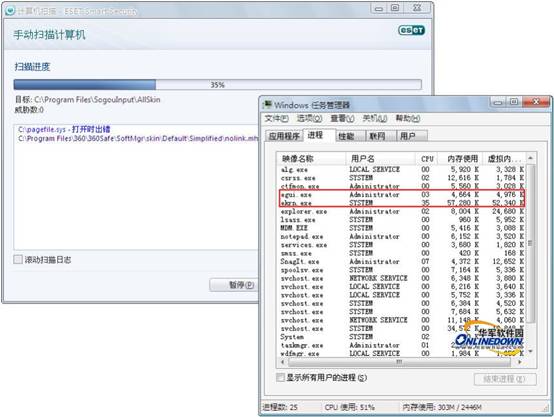Click the 结束进程 end process button
The width and height of the screenshot is (554, 417).
click(x=505, y=379)
